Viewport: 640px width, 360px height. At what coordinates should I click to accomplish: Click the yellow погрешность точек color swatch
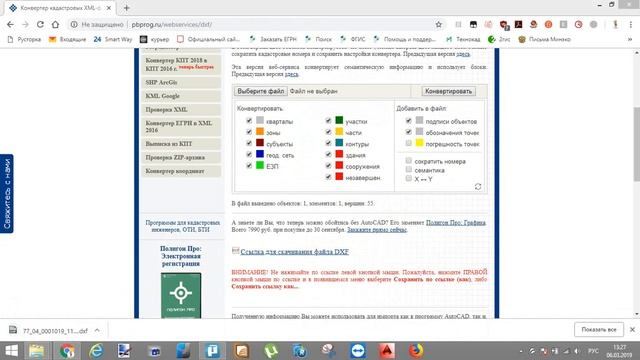click(x=419, y=143)
